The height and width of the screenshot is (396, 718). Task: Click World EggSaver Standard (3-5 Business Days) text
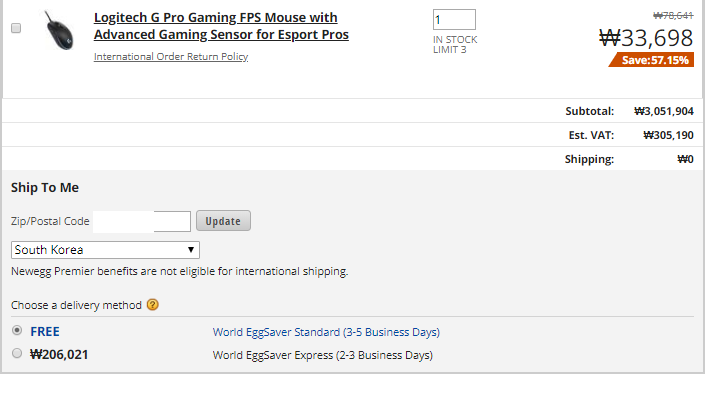(x=326, y=332)
